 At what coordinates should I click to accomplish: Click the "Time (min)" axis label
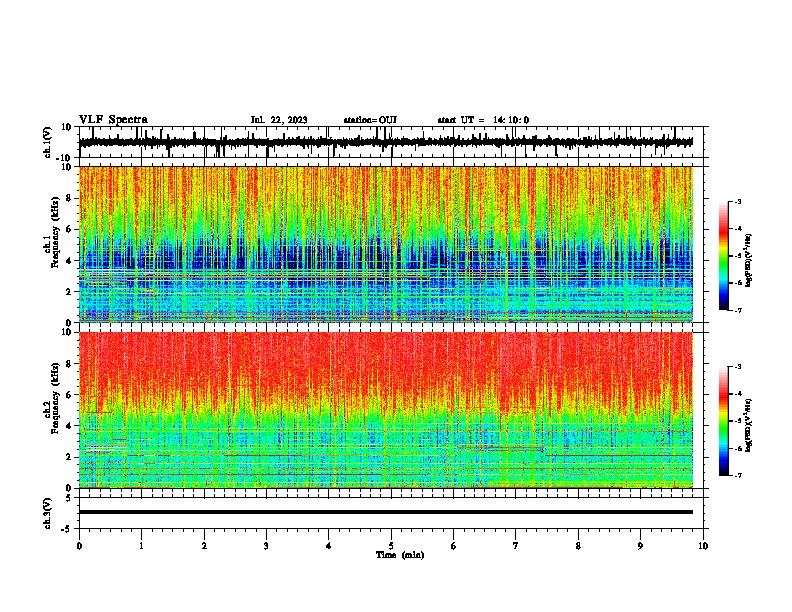(x=400, y=555)
